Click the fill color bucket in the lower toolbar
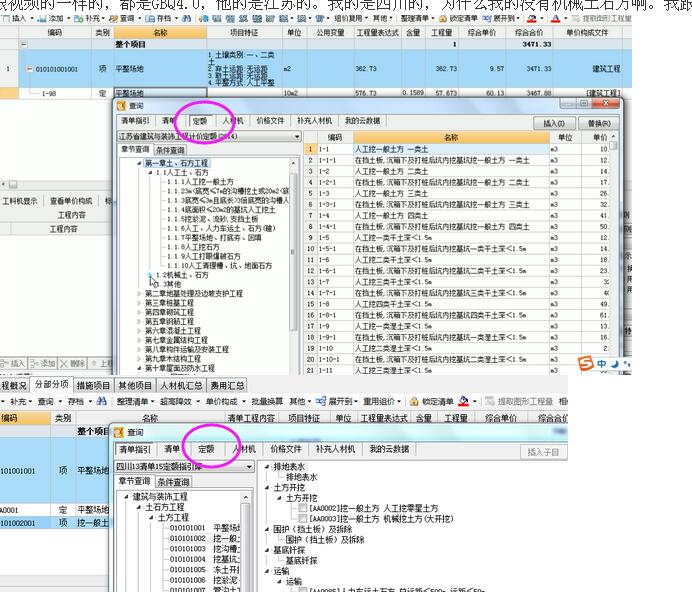The width and height of the screenshot is (692, 592). tap(463, 401)
